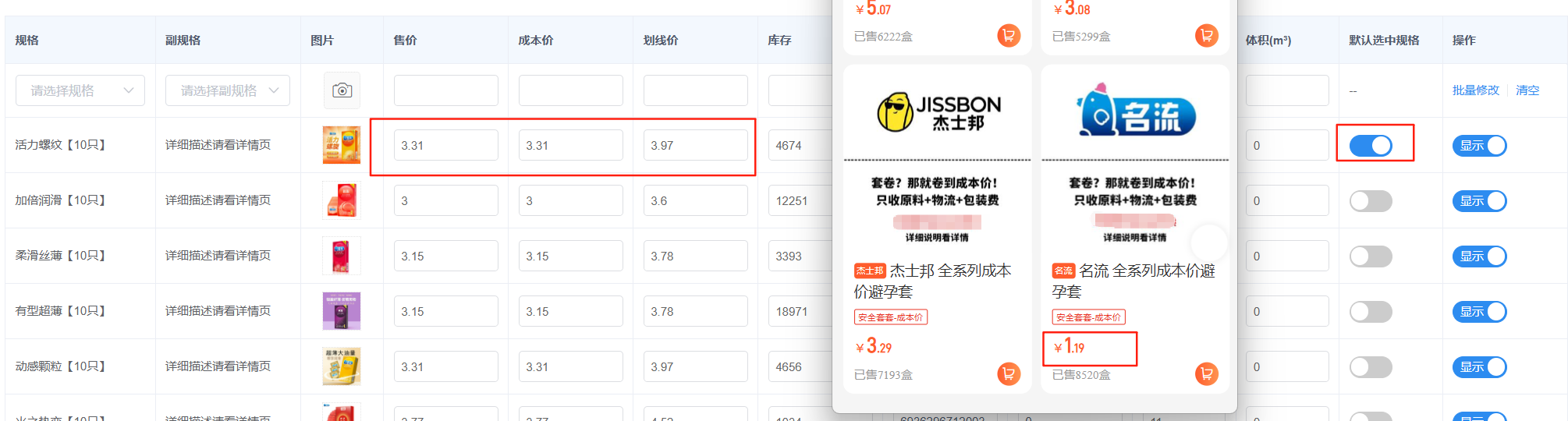The height and width of the screenshot is (421, 1568).
Task: Edit 体积 field for 活力螺纹 row
Action: 1287,146
